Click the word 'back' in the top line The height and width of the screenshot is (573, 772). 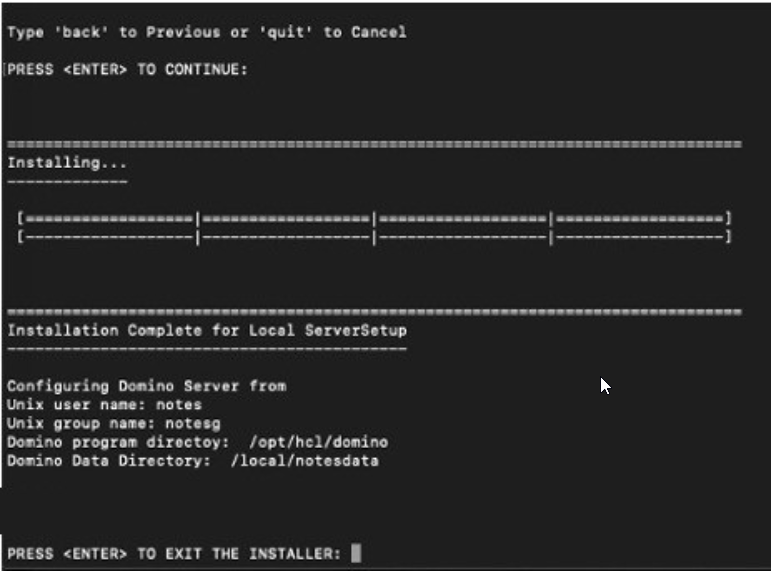(87, 32)
